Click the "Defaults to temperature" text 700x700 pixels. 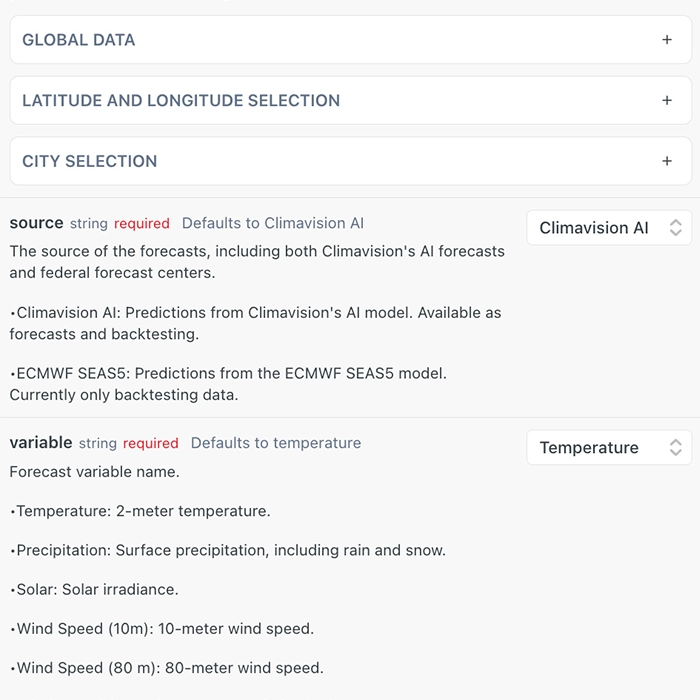(276, 444)
